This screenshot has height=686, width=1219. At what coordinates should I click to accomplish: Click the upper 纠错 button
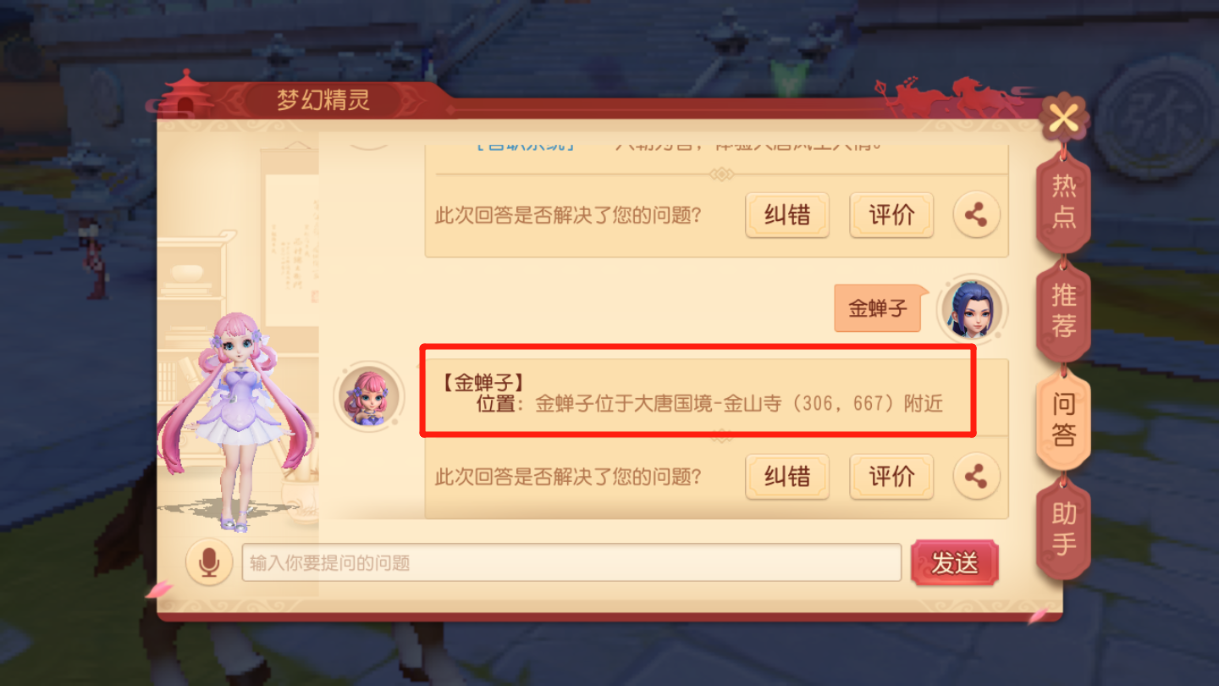click(788, 215)
